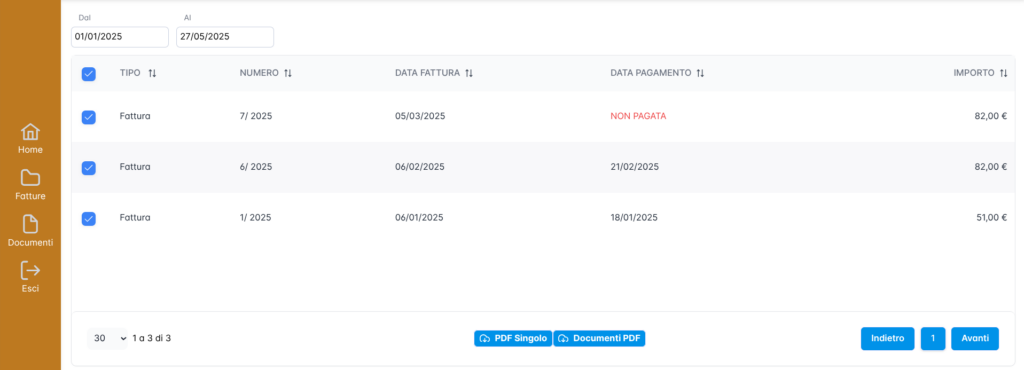Sort by DATA FATTURA arrows icon
This screenshot has height=370, width=1024.
[469, 74]
